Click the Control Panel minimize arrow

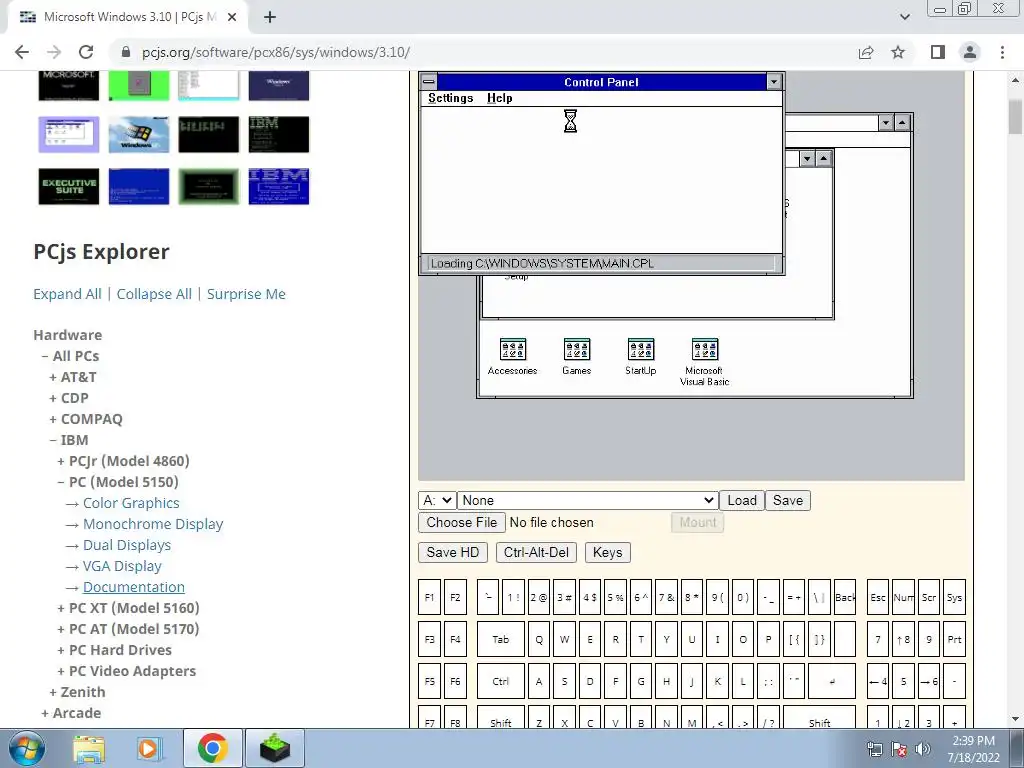(774, 82)
